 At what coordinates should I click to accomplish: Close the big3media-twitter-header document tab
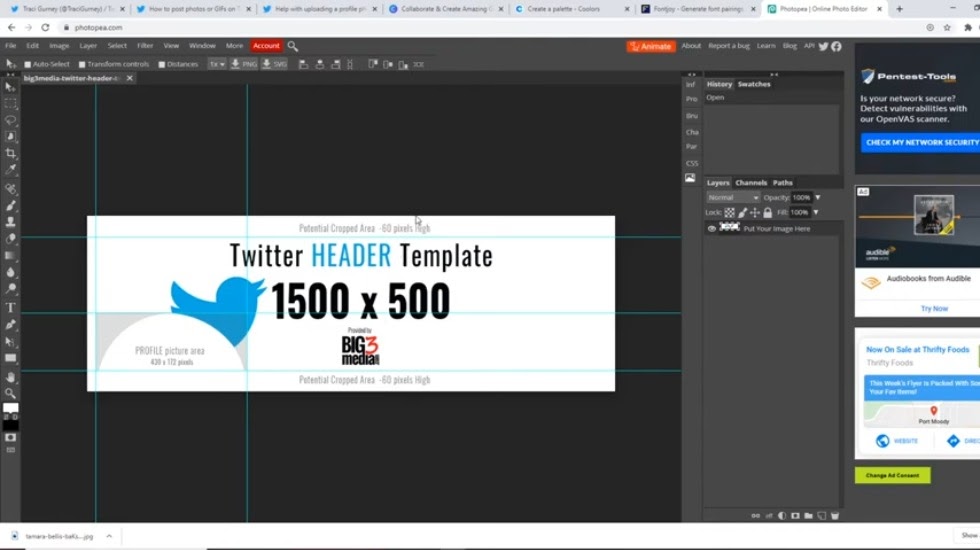pyautogui.click(x=129, y=78)
